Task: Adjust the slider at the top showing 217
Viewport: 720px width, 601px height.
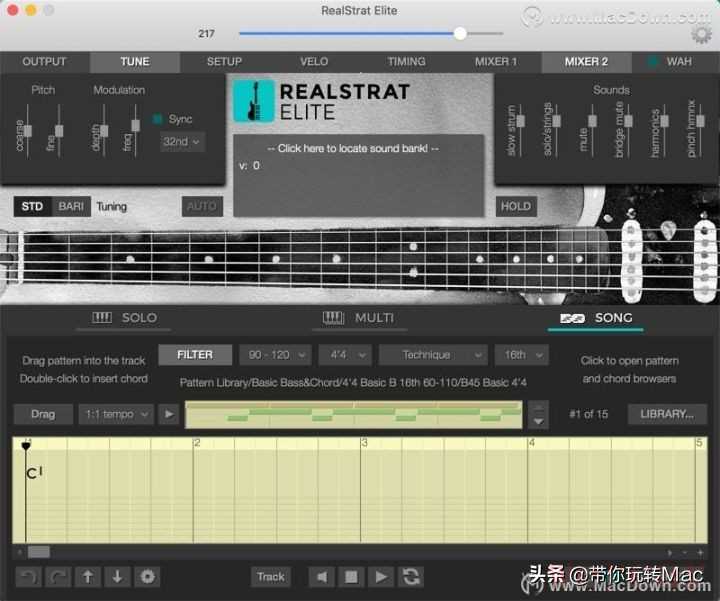Action: coord(460,33)
